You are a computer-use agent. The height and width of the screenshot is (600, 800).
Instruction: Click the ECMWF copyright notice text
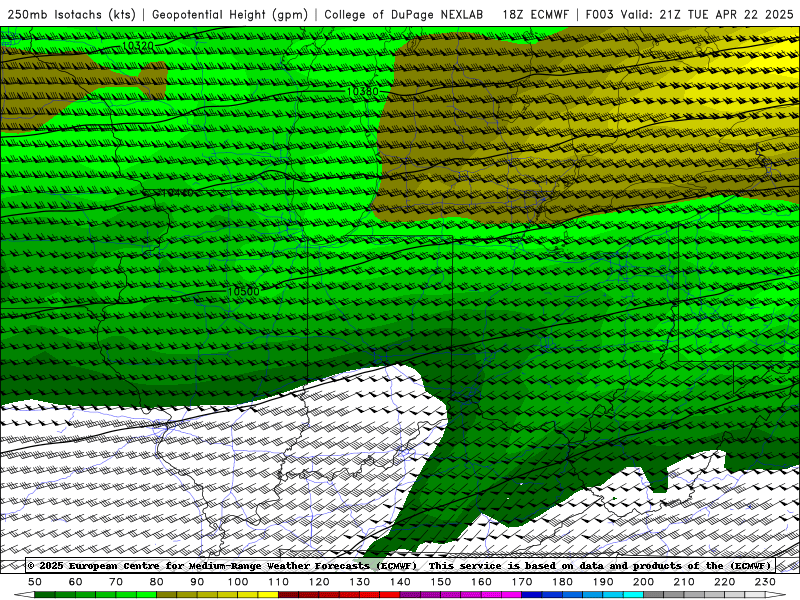(x=399, y=565)
